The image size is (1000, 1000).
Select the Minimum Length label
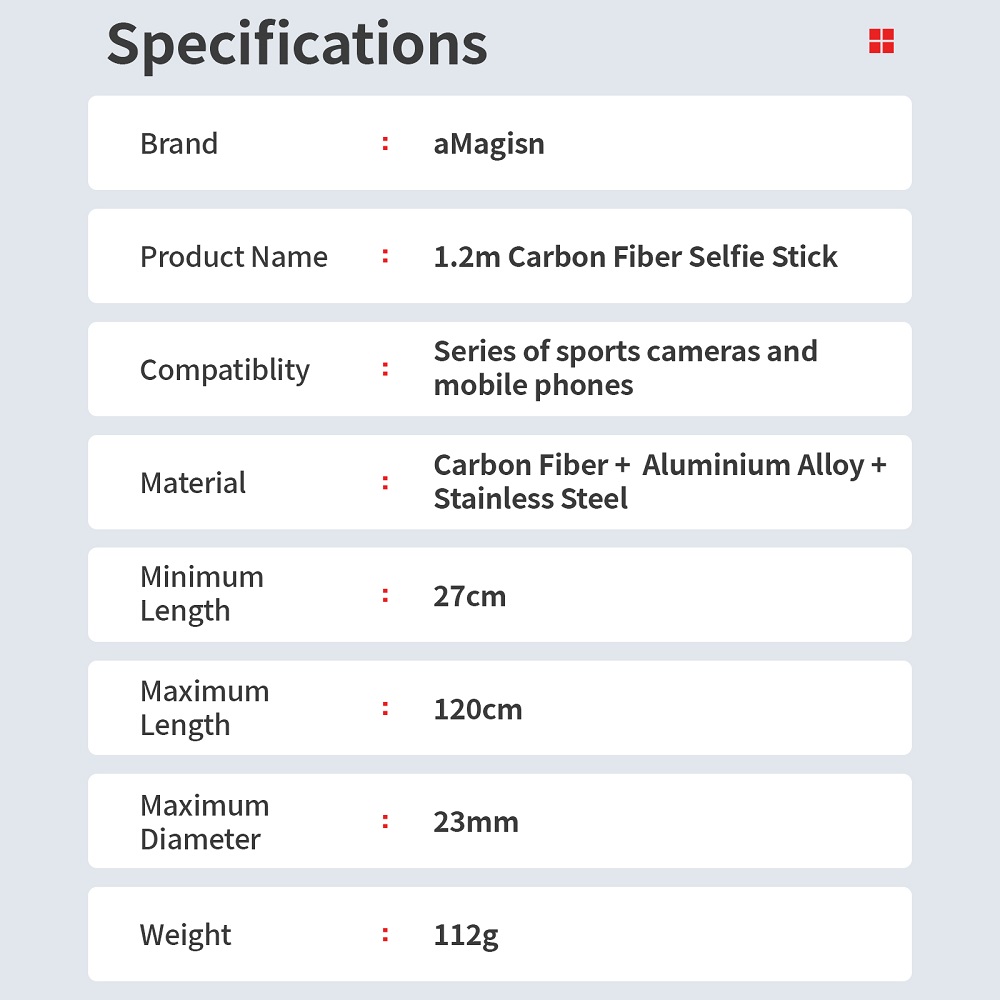point(202,594)
